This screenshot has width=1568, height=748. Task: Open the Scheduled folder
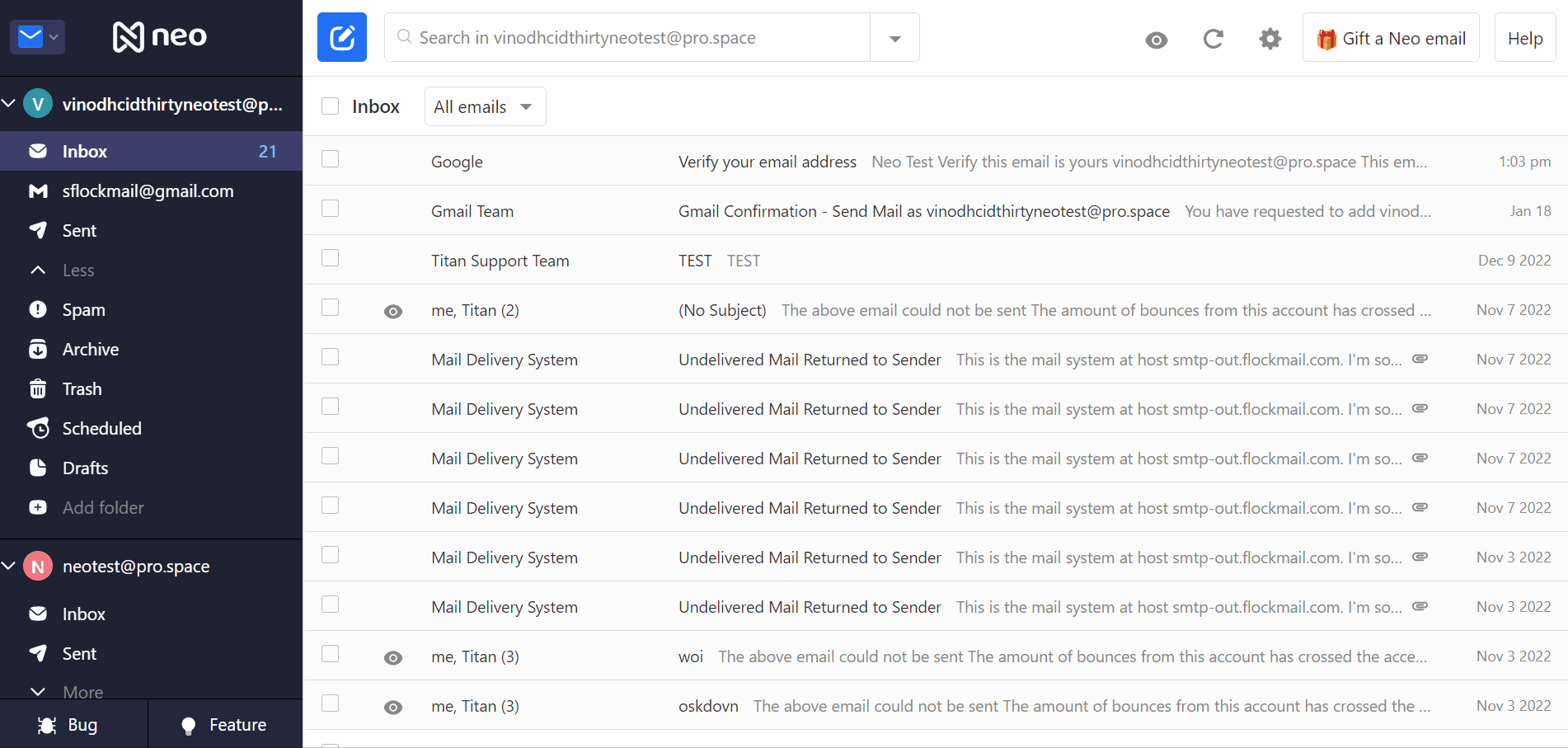152,428
